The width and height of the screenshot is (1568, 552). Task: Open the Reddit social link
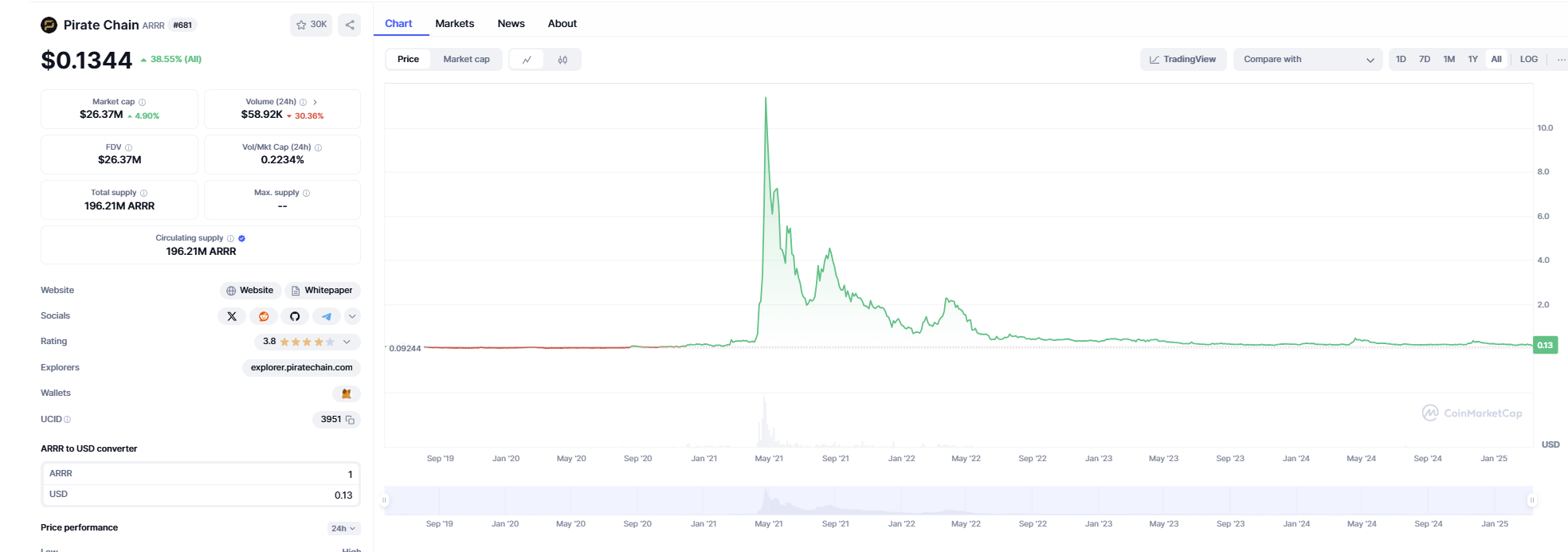coord(264,316)
